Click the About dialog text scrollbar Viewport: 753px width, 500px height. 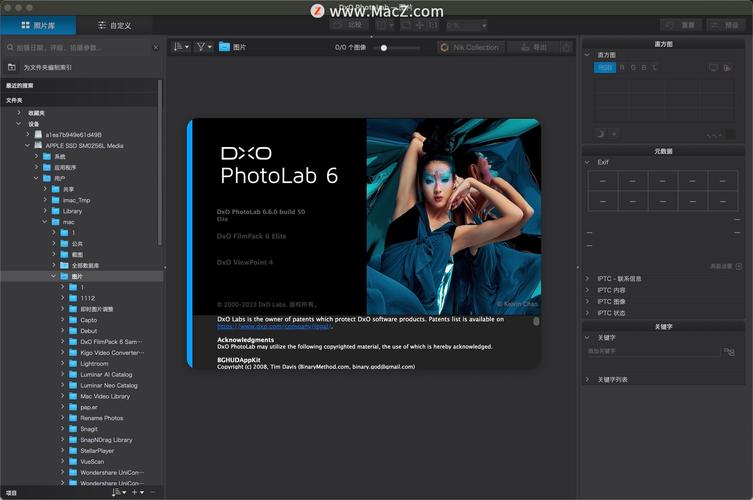pos(536,321)
